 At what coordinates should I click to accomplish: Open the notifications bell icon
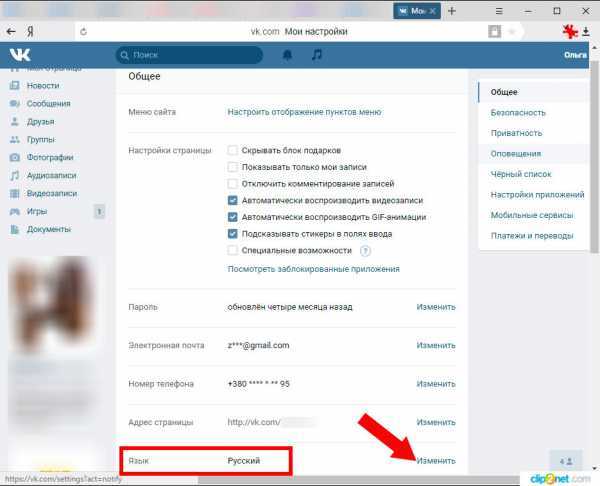(x=287, y=55)
